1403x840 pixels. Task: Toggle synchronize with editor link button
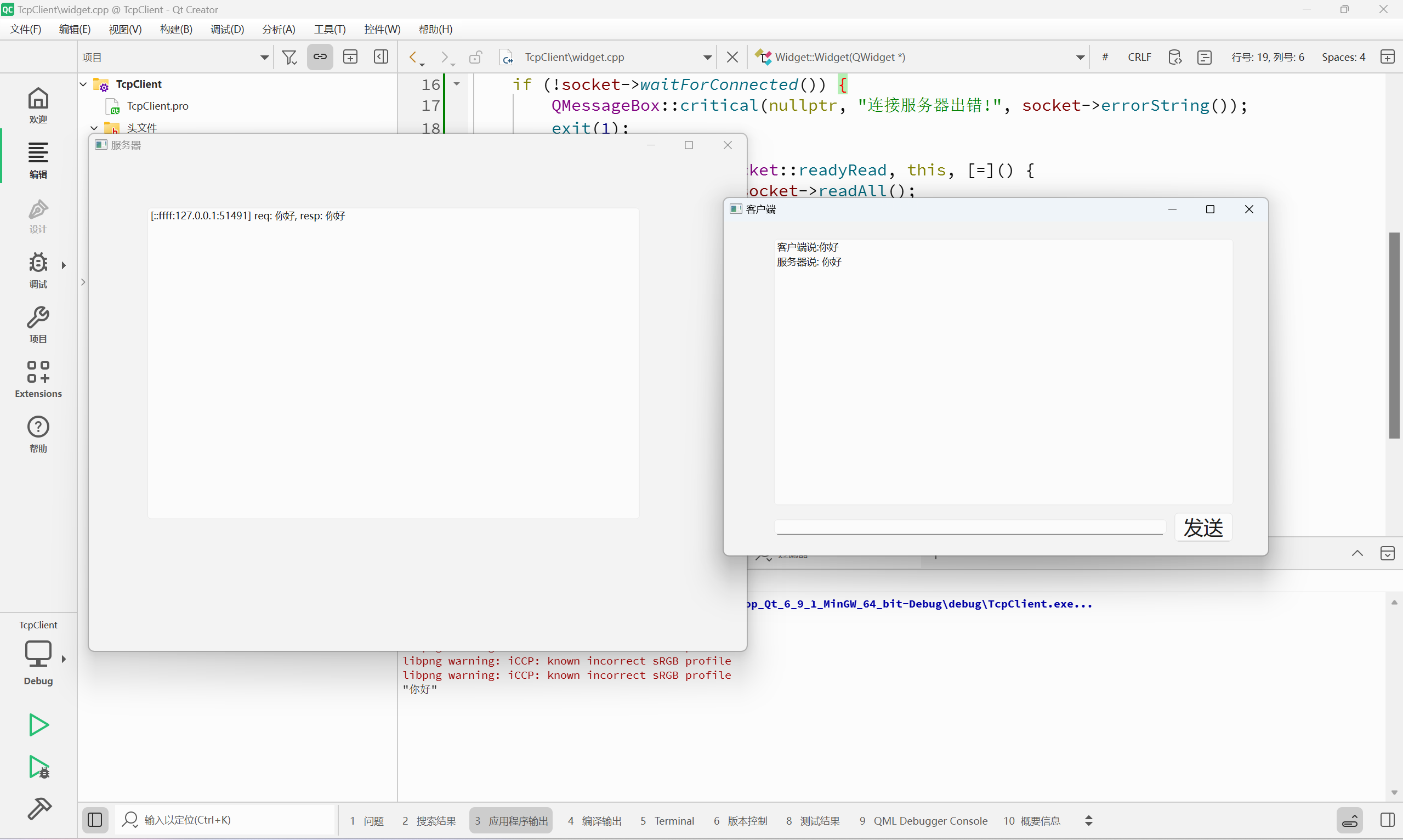[x=320, y=57]
